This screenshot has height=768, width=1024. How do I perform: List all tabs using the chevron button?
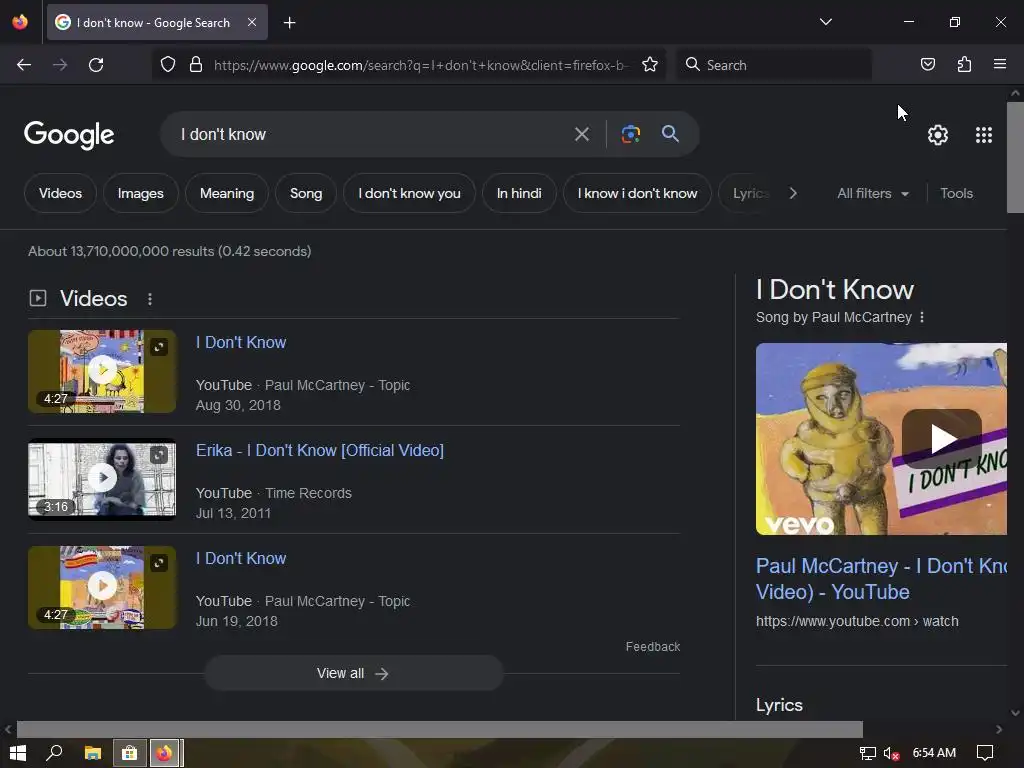[x=825, y=22]
